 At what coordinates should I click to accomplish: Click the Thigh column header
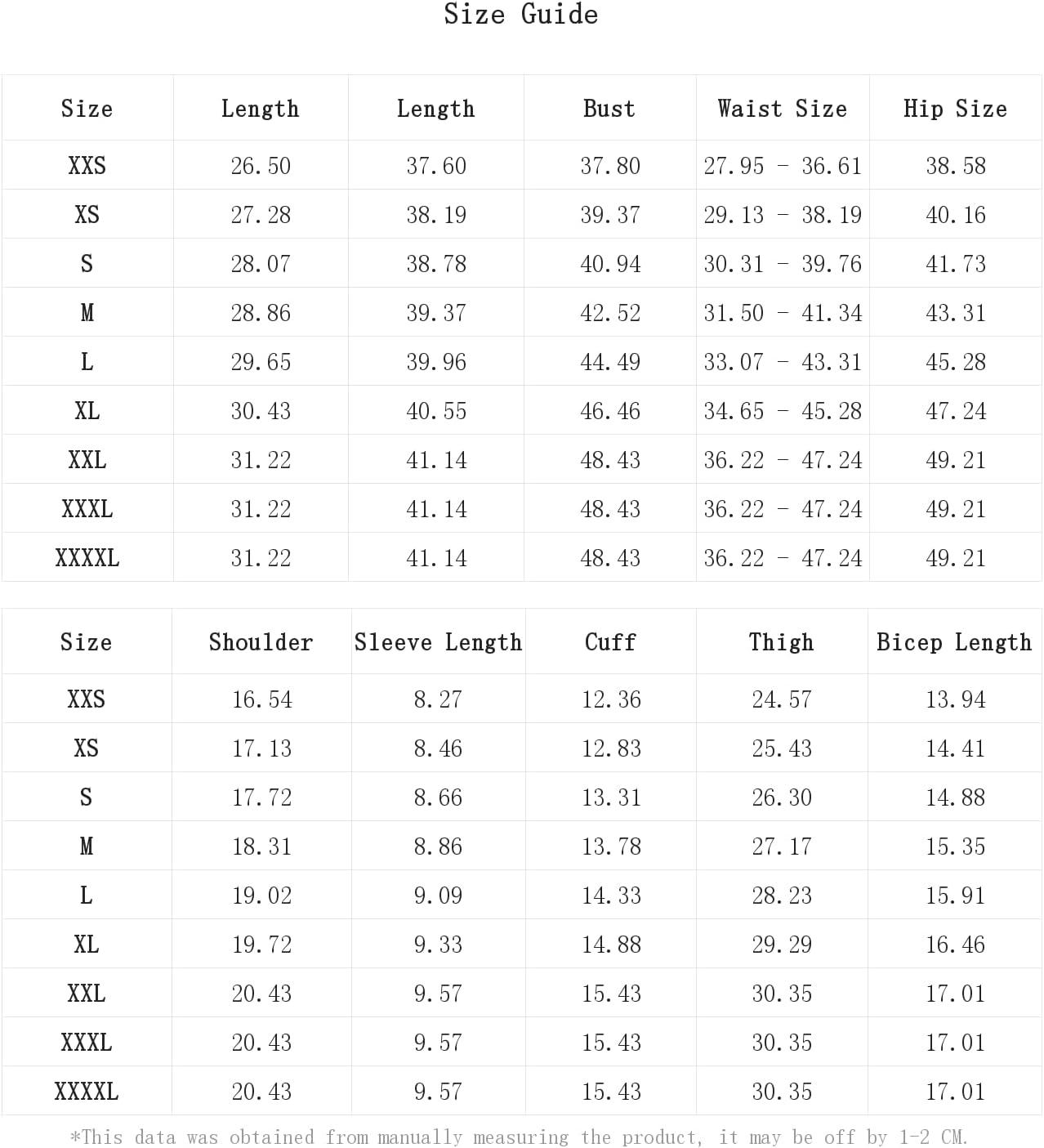pyautogui.click(x=782, y=642)
